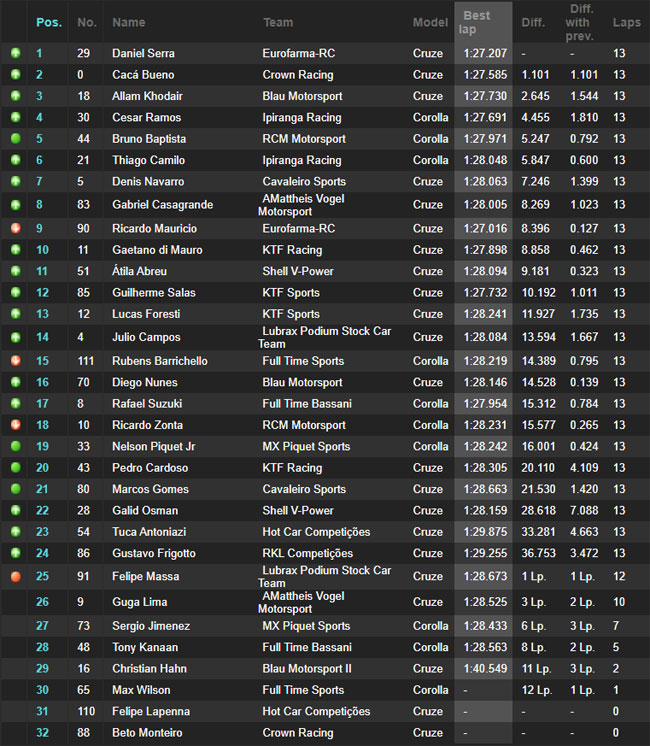Screen dimensions: 650x746
Task: Click the status icon for Gustavo Frigotto
Action: [x=16, y=553]
